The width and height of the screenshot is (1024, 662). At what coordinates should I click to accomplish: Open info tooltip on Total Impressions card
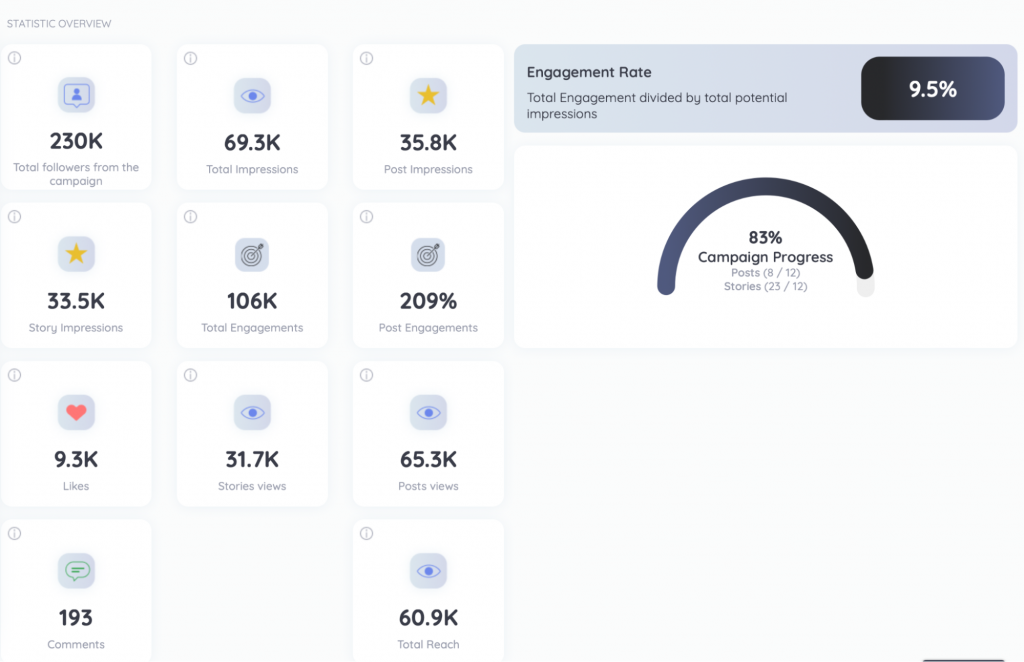191,58
